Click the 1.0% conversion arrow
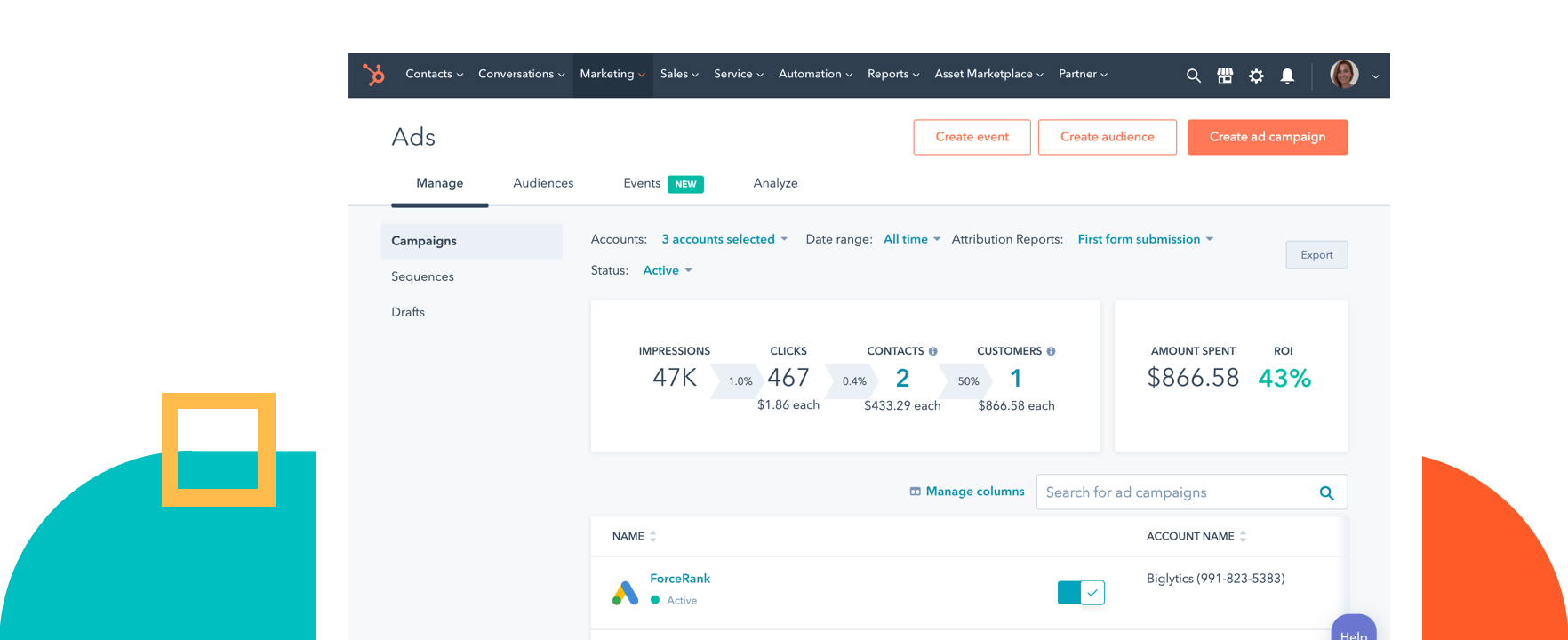Screen dimensions: 1568x640 point(740,381)
